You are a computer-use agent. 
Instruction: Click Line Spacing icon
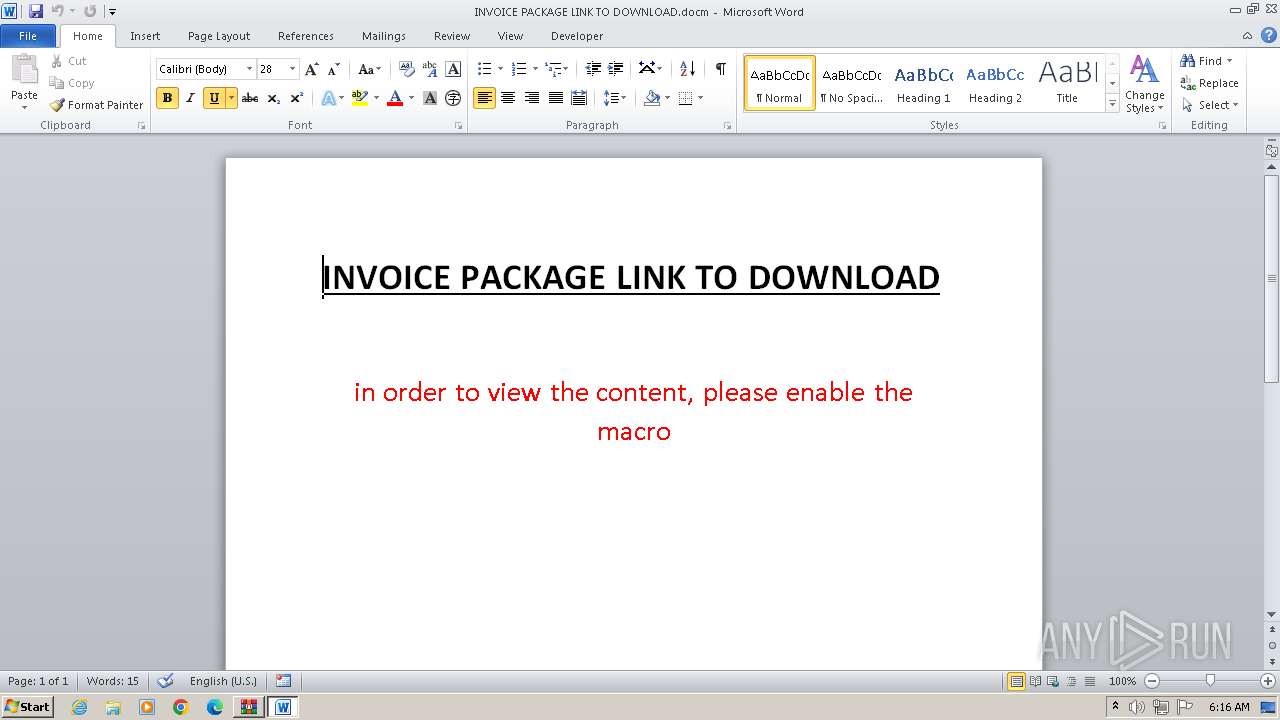click(610, 98)
